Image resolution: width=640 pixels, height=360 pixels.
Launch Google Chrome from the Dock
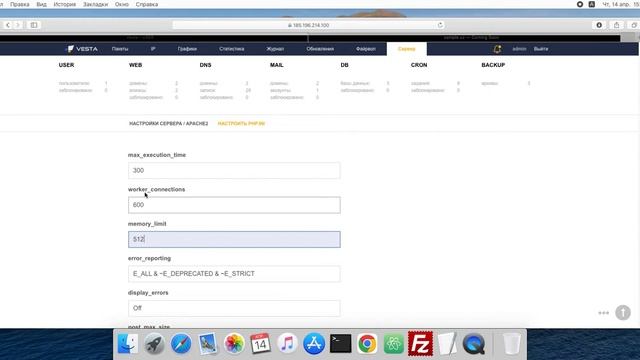(x=367, y=344)
